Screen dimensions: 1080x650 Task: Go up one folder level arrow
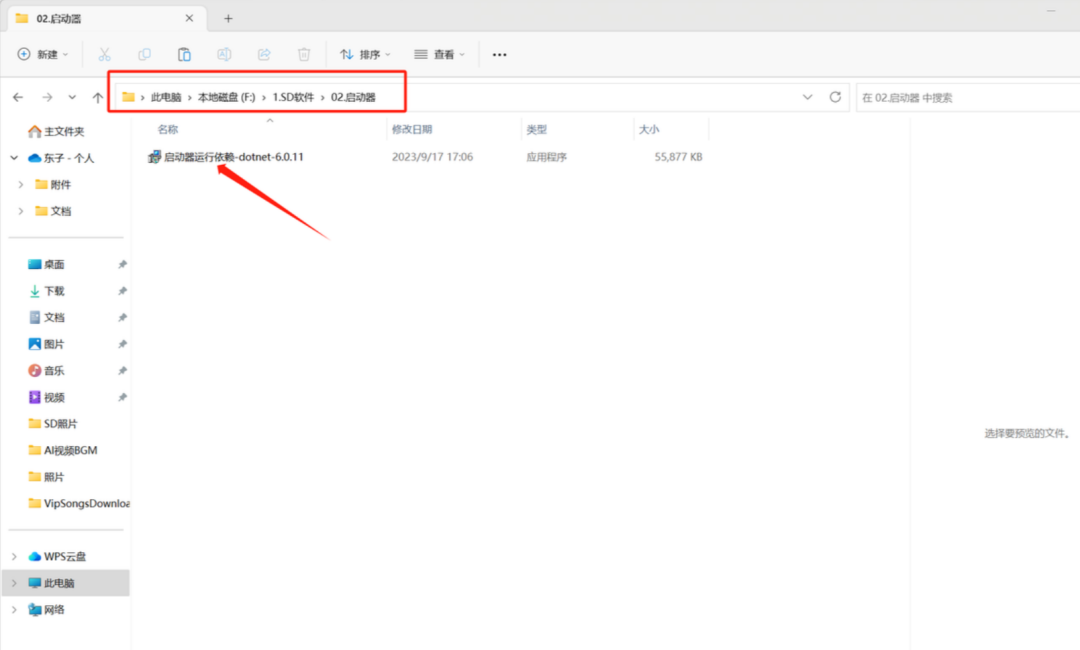coord(98,98)
